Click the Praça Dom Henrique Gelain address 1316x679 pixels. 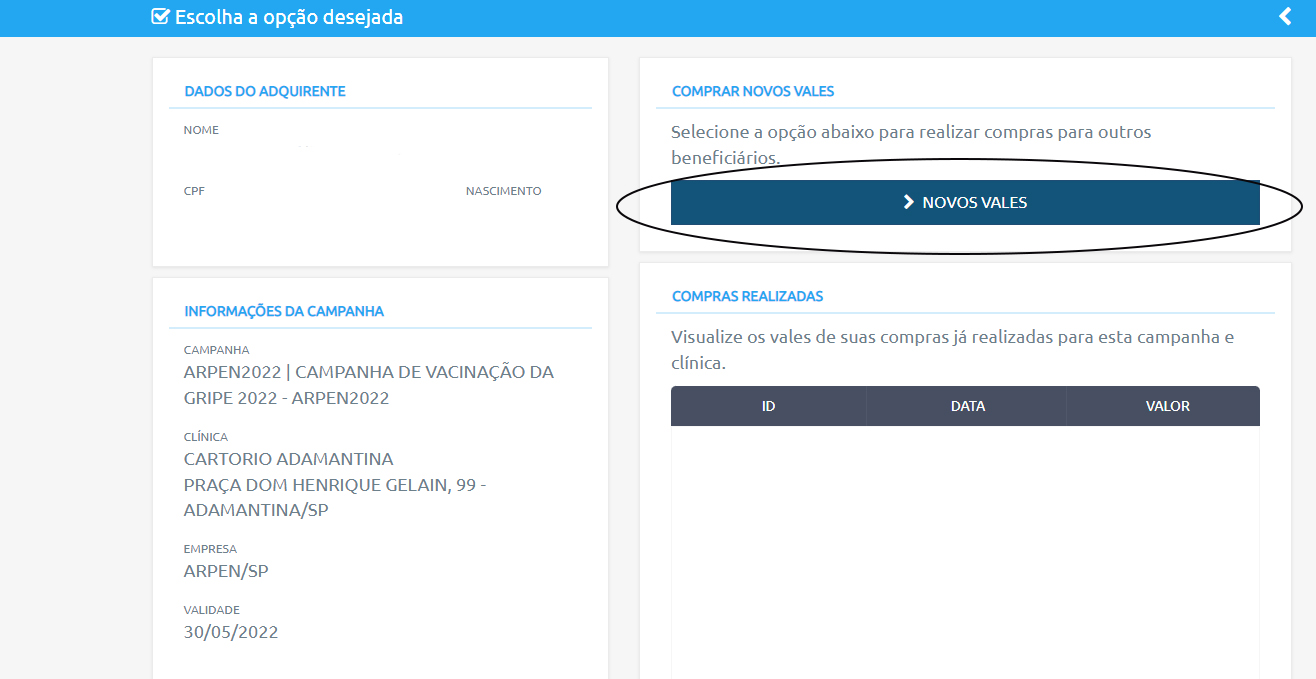(x=335, y=485)
